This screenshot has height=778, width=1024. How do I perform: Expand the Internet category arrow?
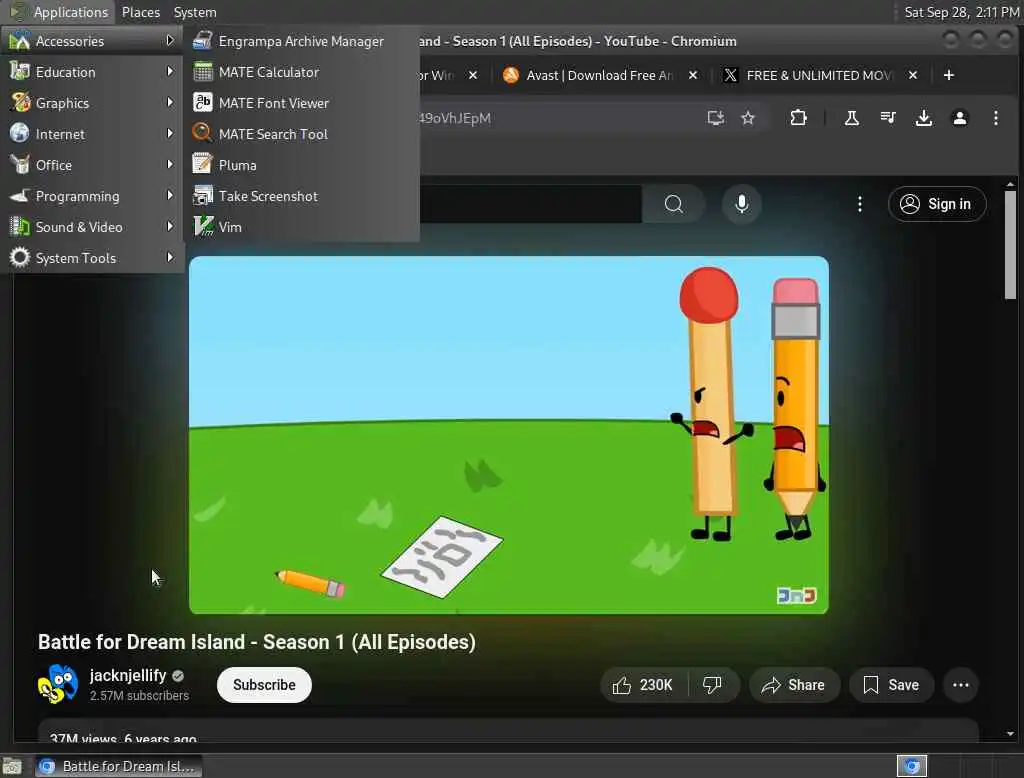point(170,133)
